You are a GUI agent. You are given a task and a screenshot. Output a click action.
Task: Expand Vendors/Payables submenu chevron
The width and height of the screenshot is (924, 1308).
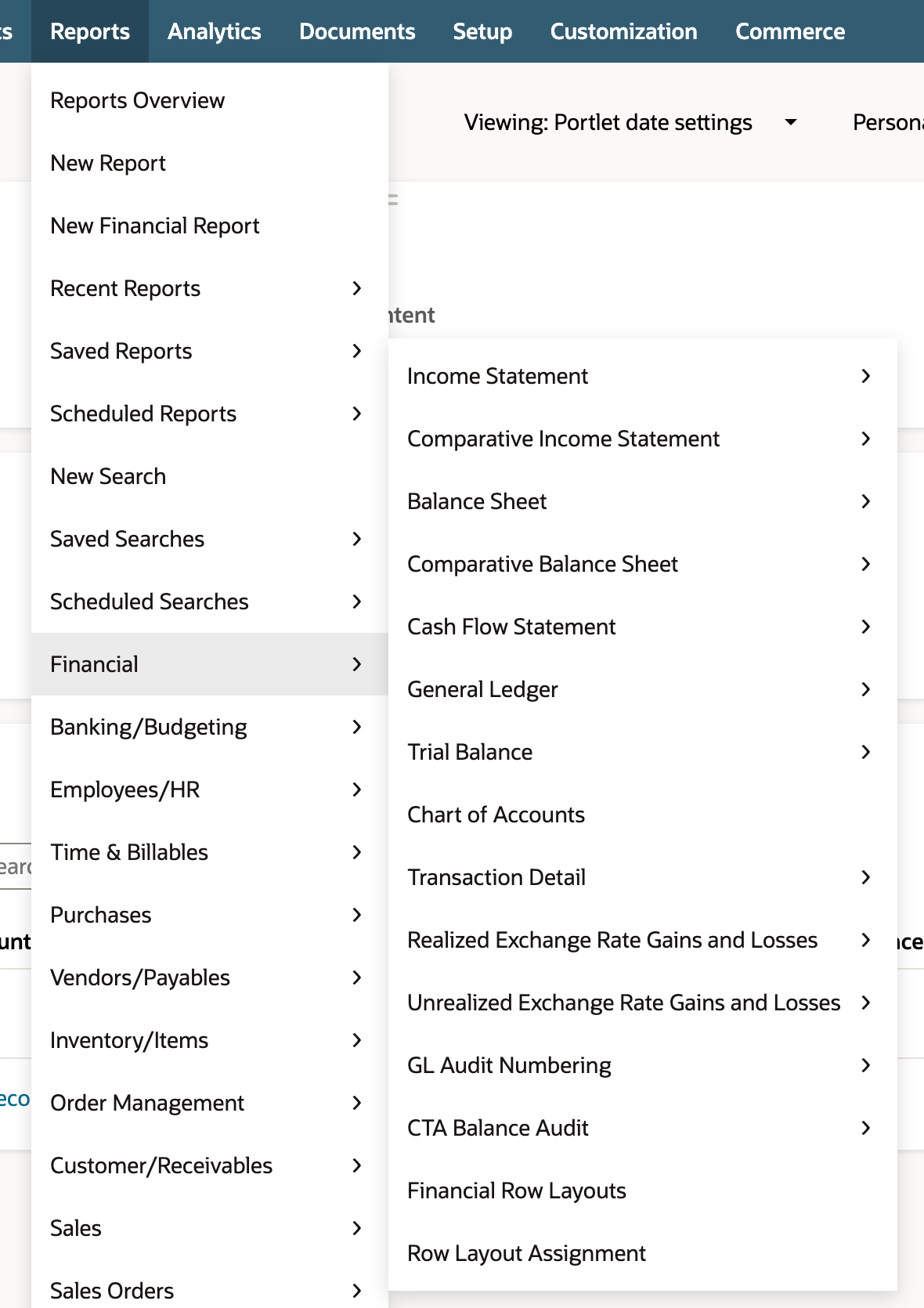(x=357, y=977)
